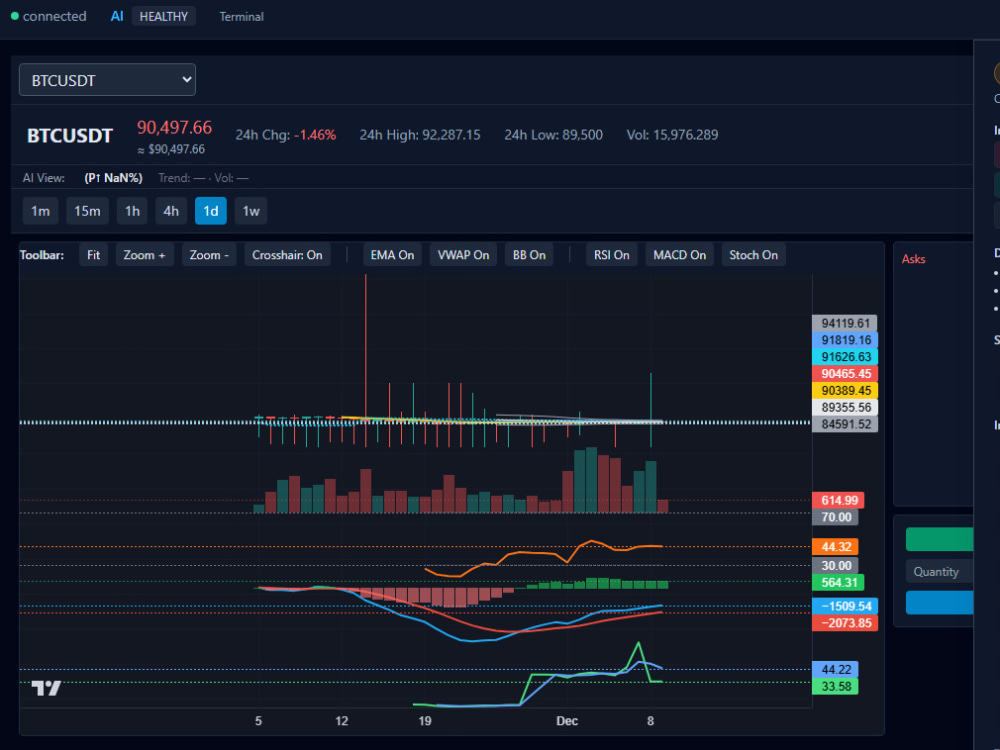Click the 90465.45 red price label
This screenshot has width=1000, height=750.
coord(845,374)
